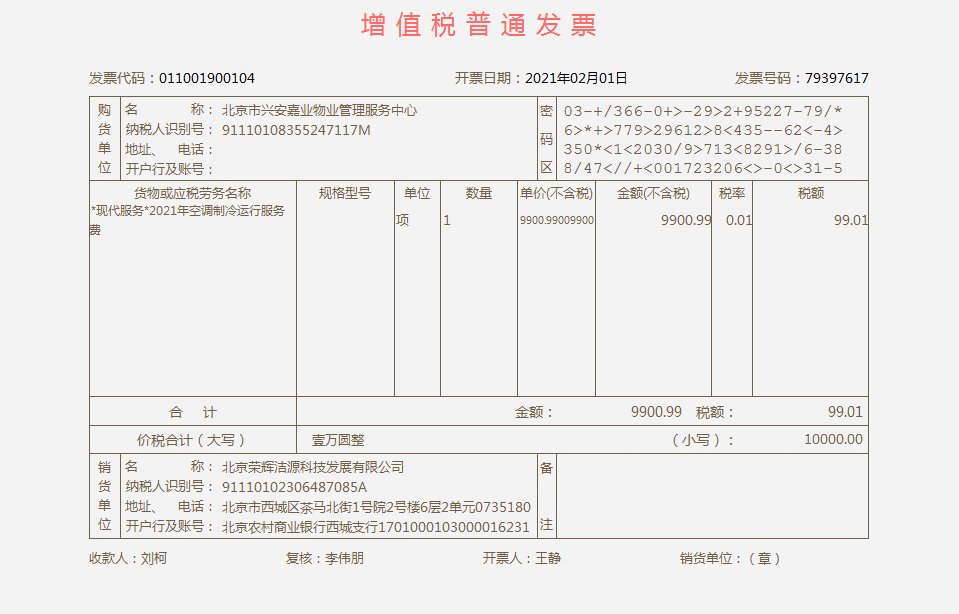Select the invoice code 011001900104
This screenshot has width=959, height=614.
(x=207, y=78)
